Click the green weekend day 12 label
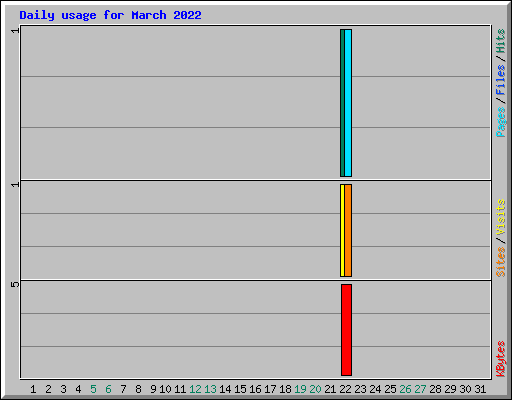Viewport: 512px width, 400px height. [195, 389]
